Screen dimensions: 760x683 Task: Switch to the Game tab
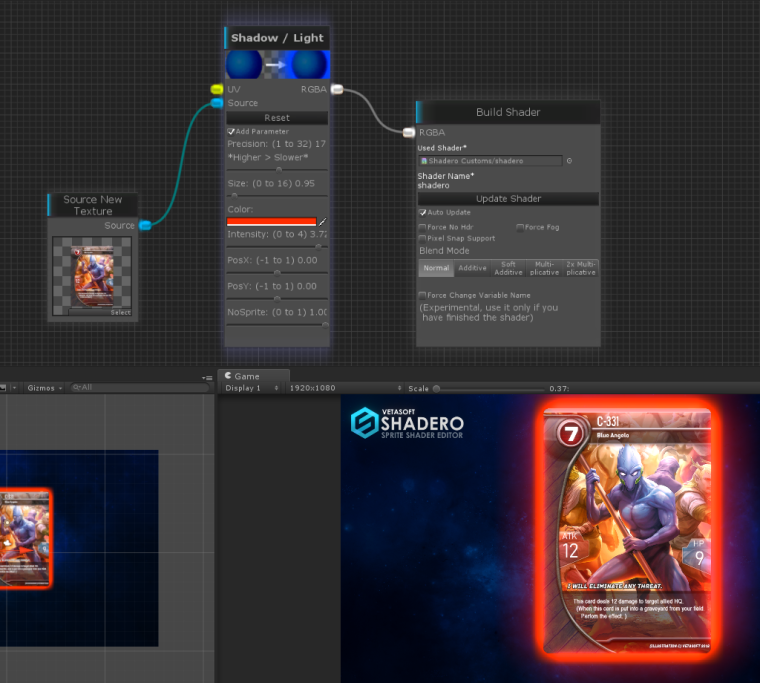[x=253, y=376]
